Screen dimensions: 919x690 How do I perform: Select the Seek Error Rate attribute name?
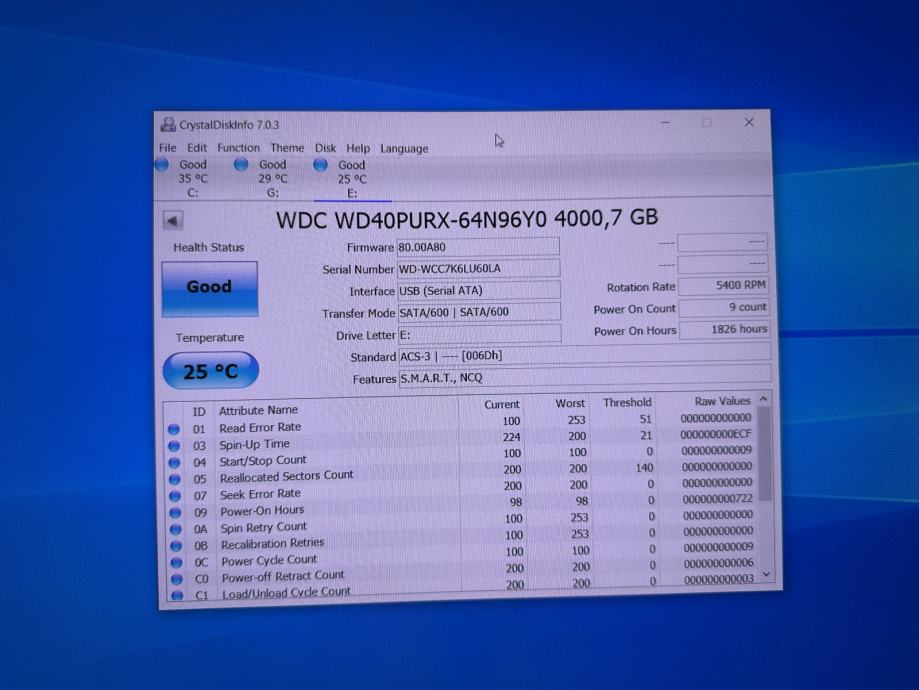[x=260, y=494]
